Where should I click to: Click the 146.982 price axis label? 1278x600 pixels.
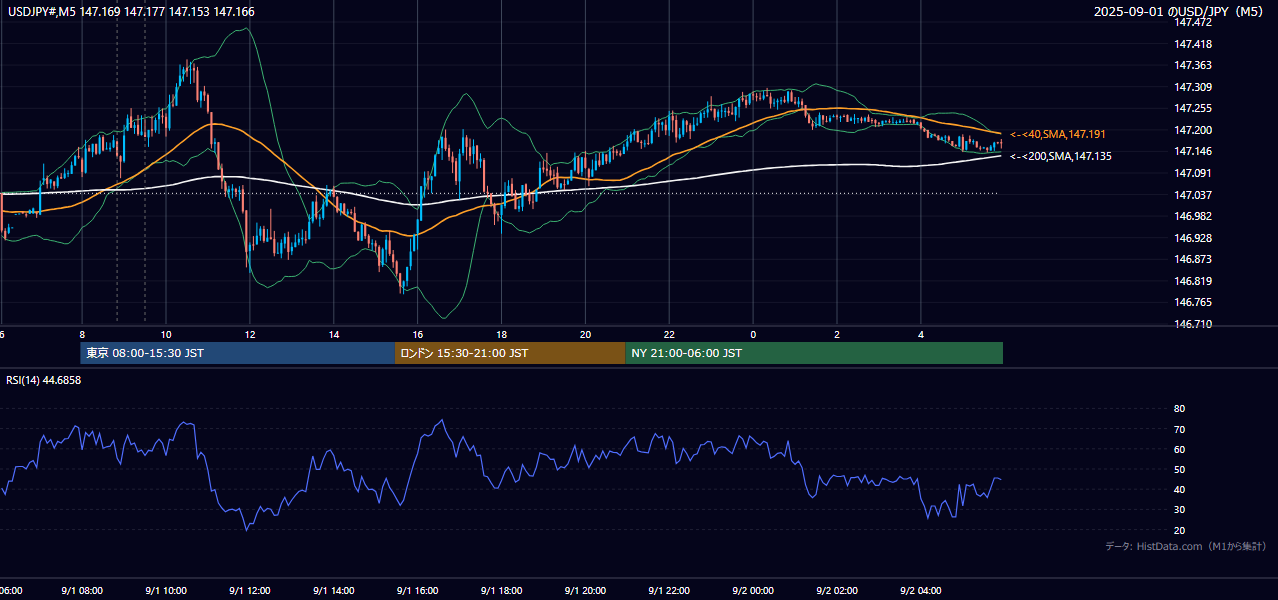coord(1192,216)
